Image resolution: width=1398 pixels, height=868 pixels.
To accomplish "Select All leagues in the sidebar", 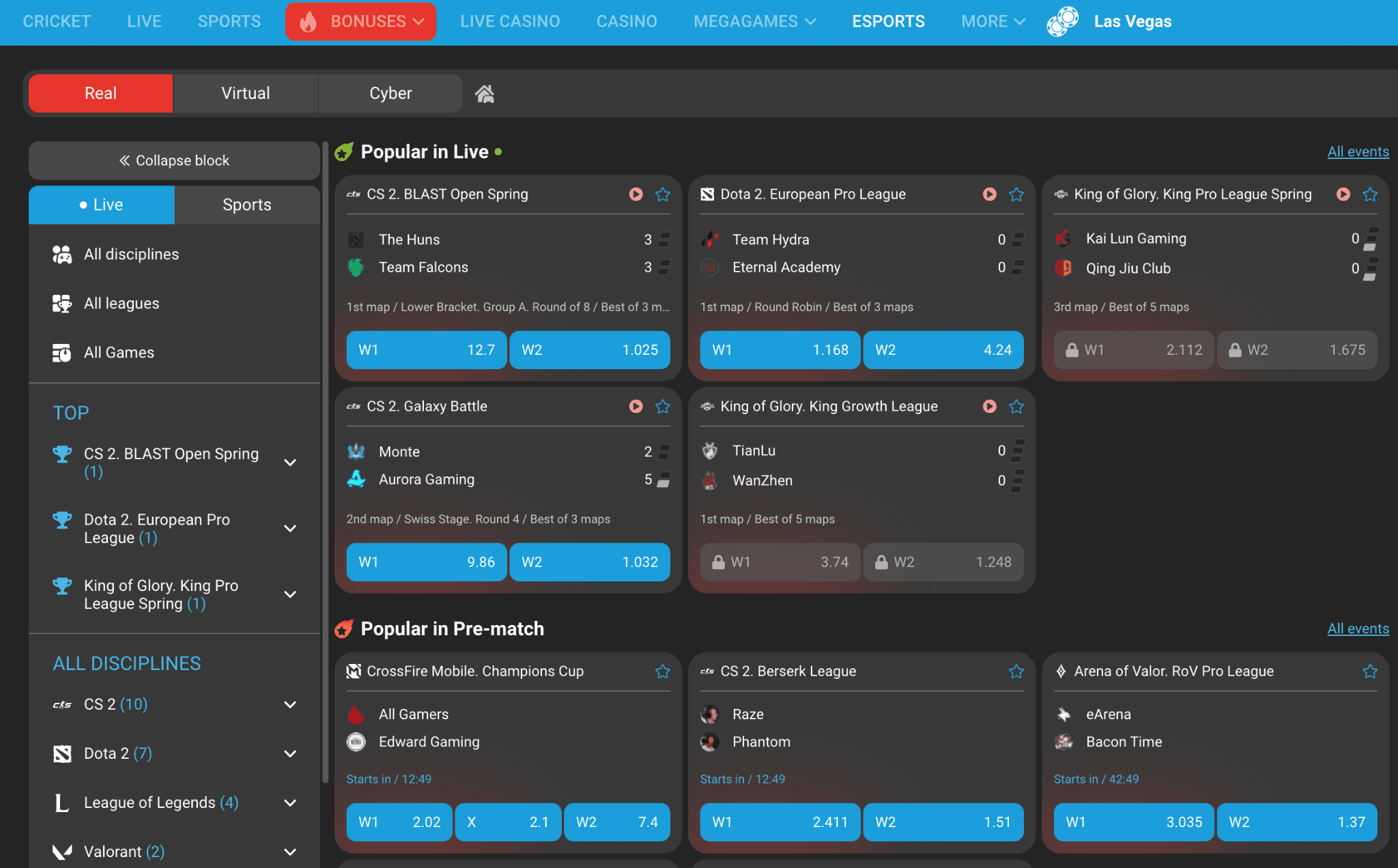I will (x=121, y=303).
